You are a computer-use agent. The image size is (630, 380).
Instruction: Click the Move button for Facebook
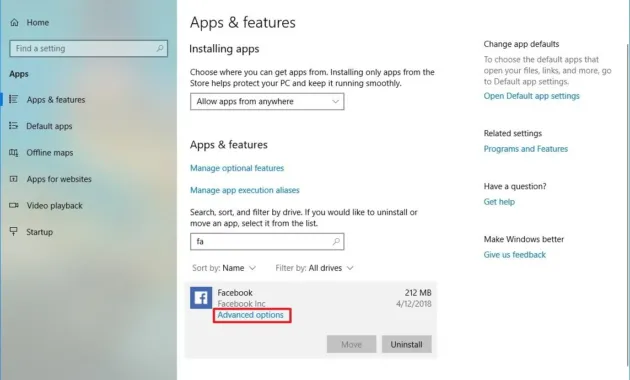(352, 344)
